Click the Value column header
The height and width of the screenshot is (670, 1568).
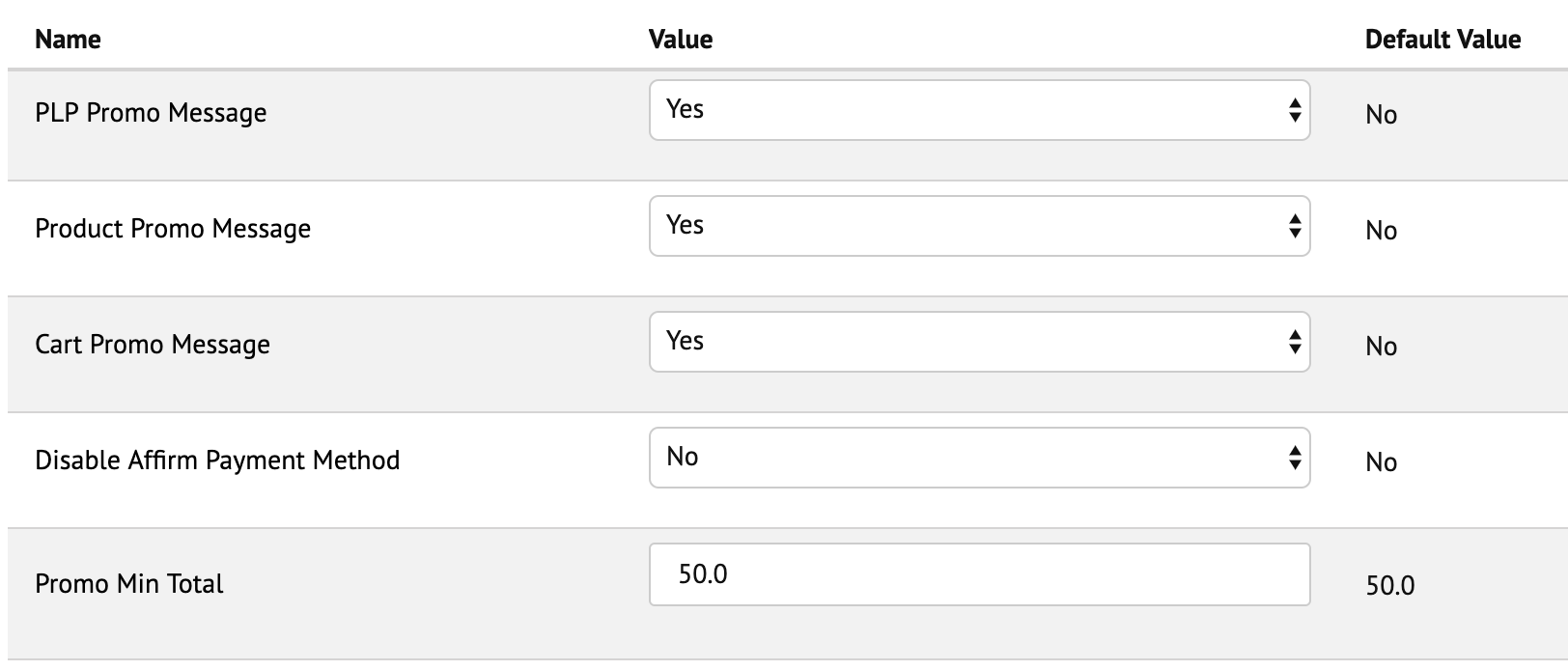681,40
